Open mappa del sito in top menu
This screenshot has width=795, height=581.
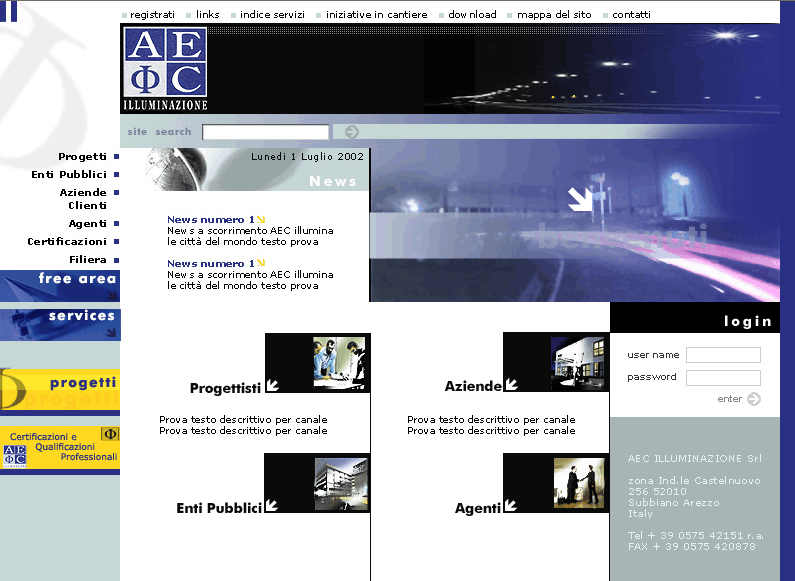[x=554, y=15]
